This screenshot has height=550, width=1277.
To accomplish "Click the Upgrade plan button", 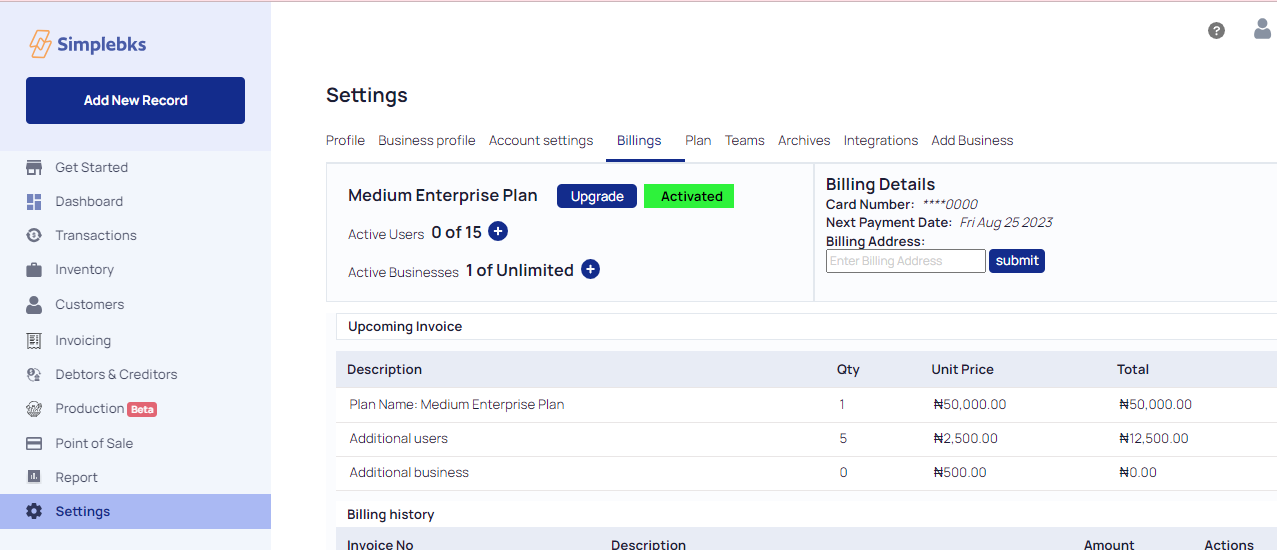I will (x=596, y=196).
